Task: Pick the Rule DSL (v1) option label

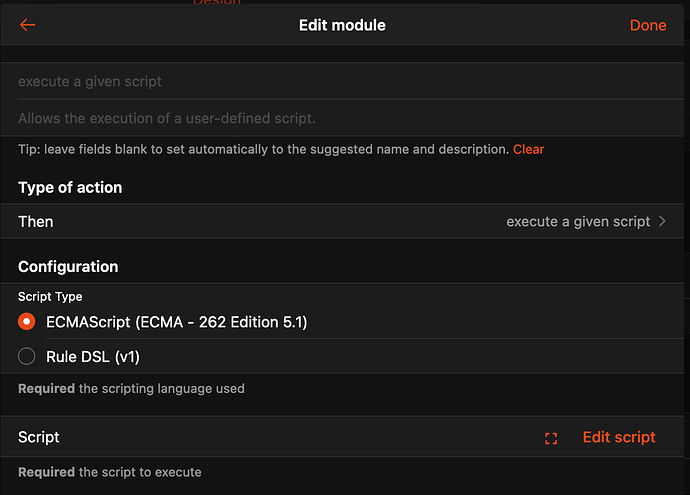Action: [93, 356]
